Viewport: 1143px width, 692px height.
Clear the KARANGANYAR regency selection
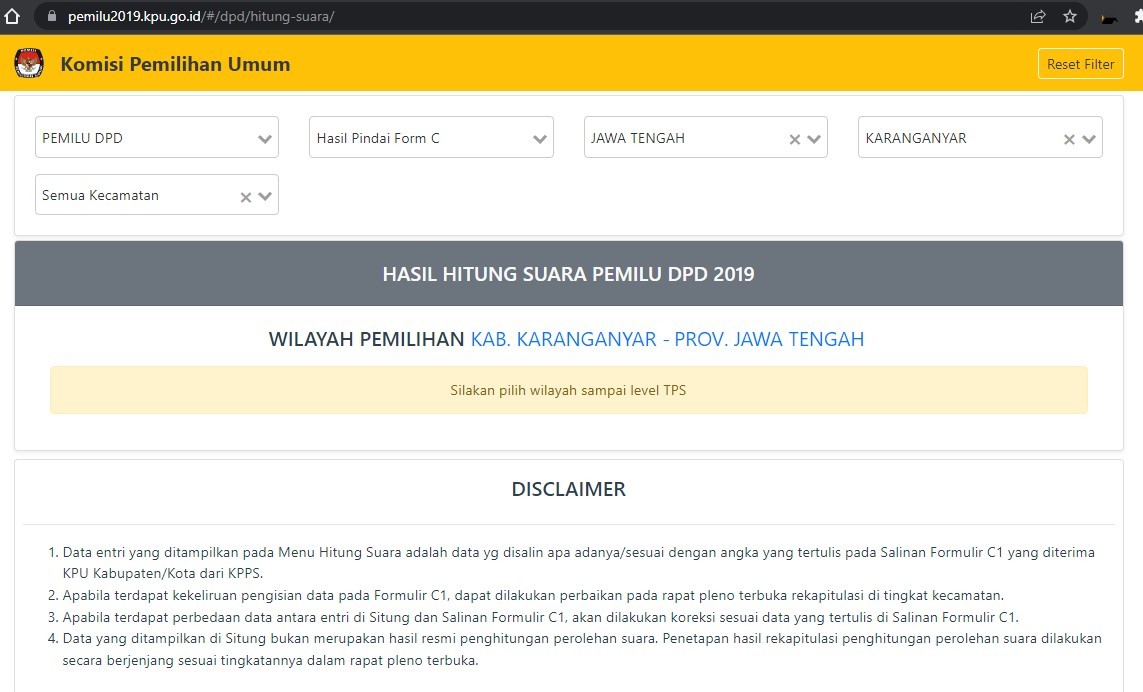coord(1069,139)
